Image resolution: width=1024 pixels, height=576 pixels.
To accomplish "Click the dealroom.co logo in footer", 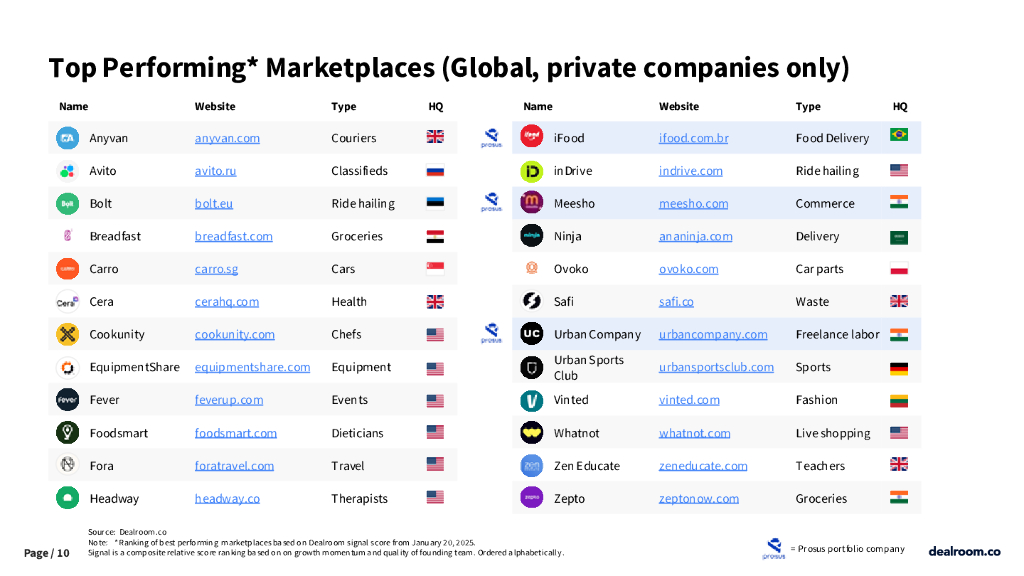I will (964, 551).
